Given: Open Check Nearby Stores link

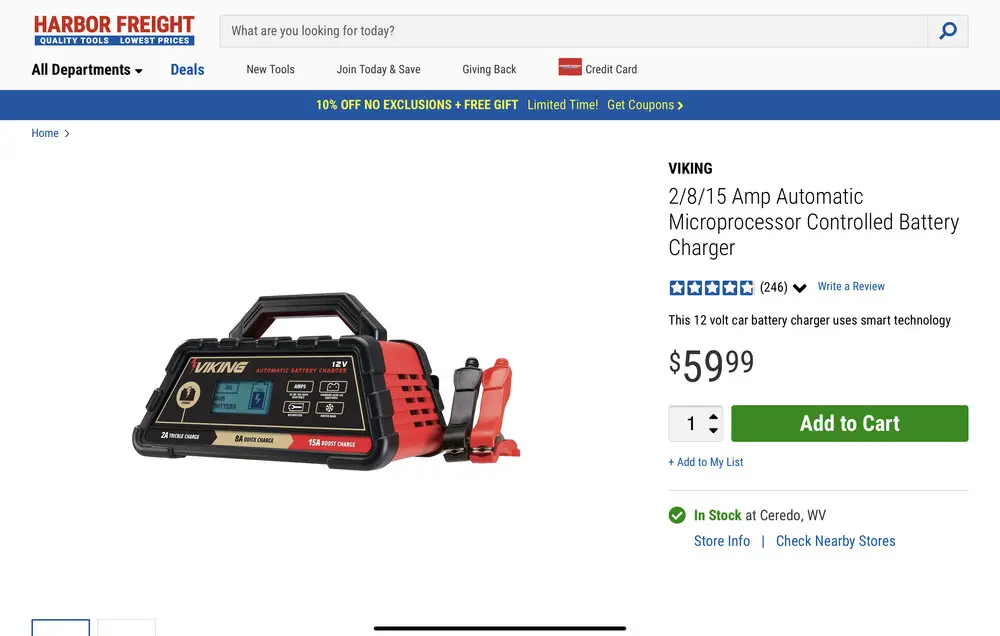Looking at the screenshot, I should [x=835, y=541].
